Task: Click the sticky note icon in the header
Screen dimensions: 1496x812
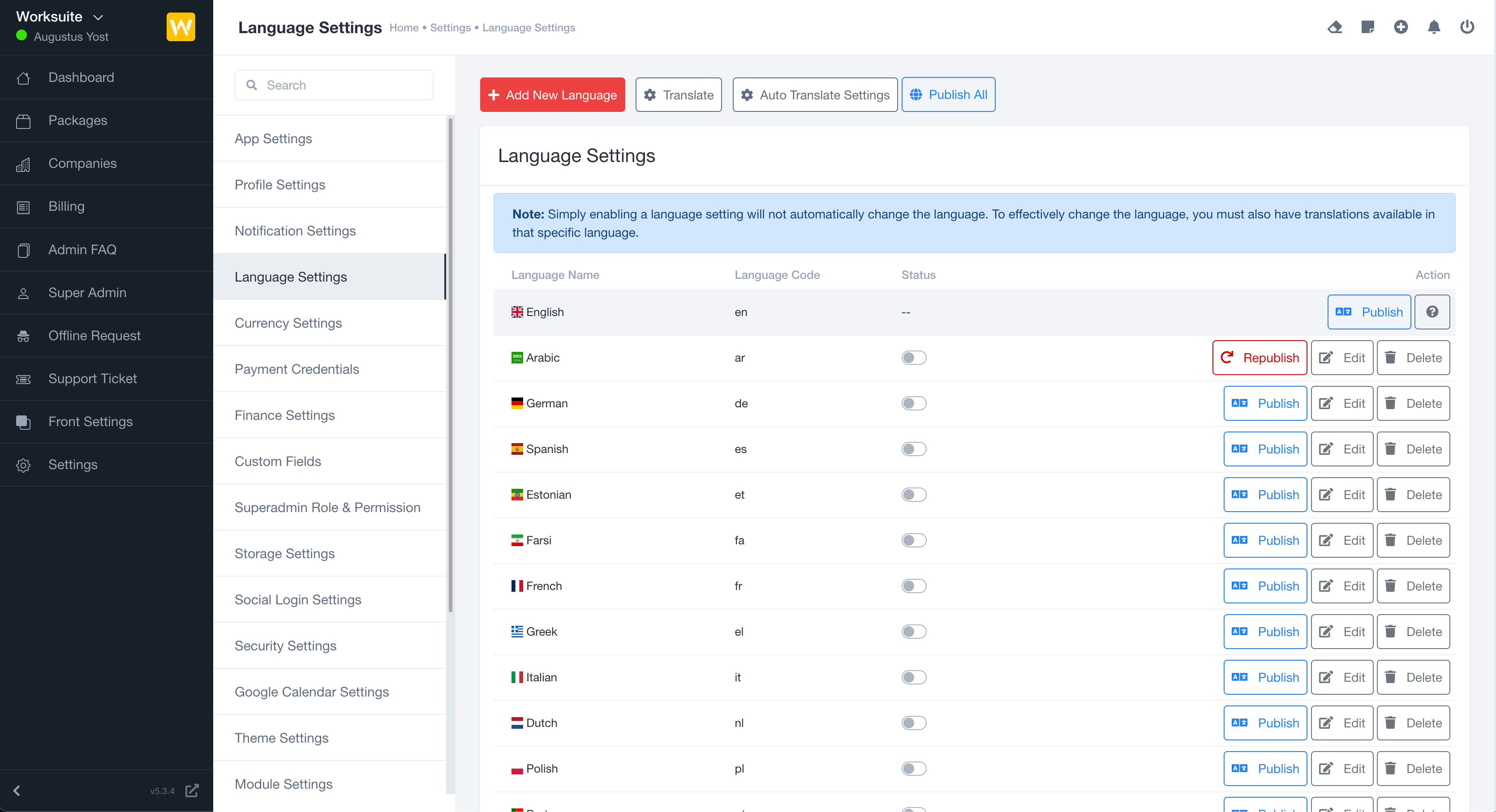Action: 1367,27
